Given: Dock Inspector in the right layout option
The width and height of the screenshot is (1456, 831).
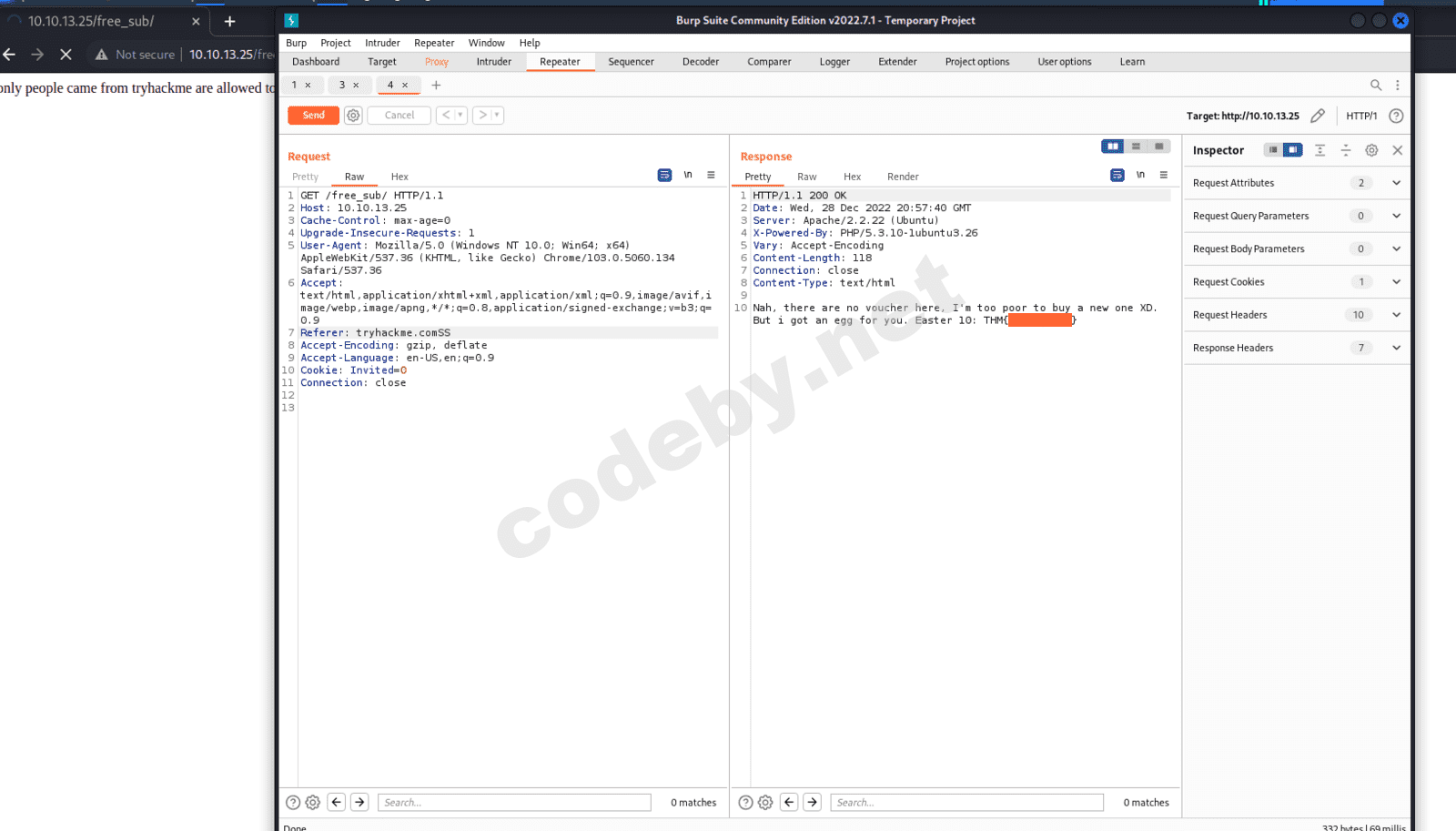Looking at the screenshot, I should point(1293,150).
